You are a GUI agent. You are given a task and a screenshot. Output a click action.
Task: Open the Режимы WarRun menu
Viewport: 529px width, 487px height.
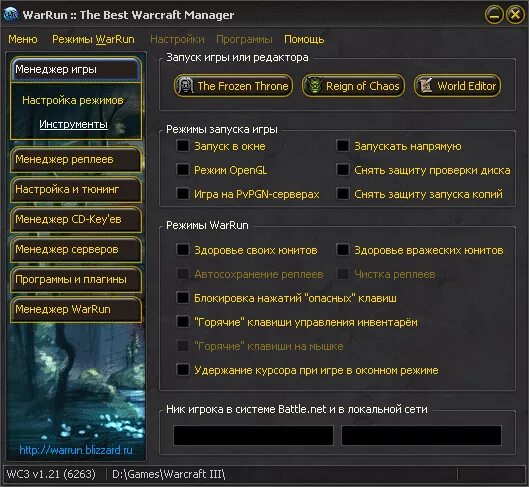[93, 39]
